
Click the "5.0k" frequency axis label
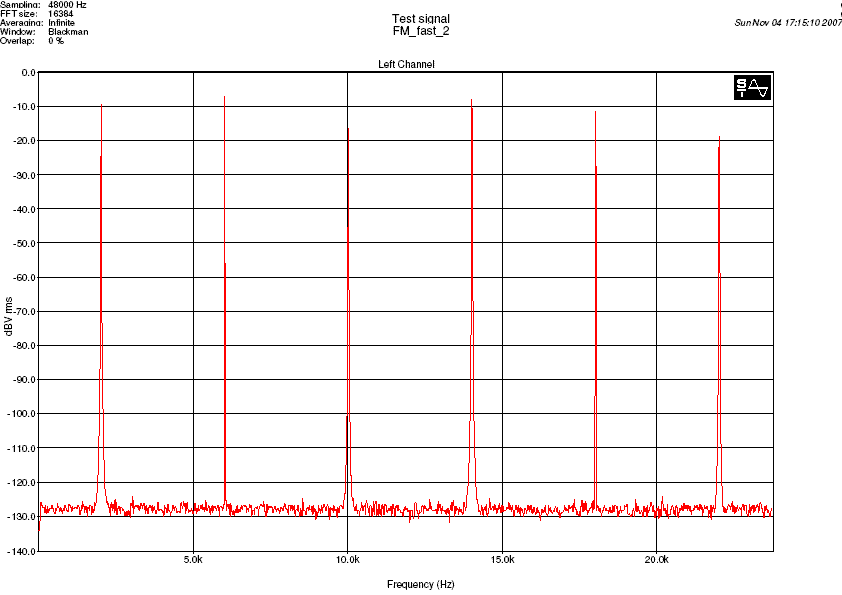click(x=193, y=560)
